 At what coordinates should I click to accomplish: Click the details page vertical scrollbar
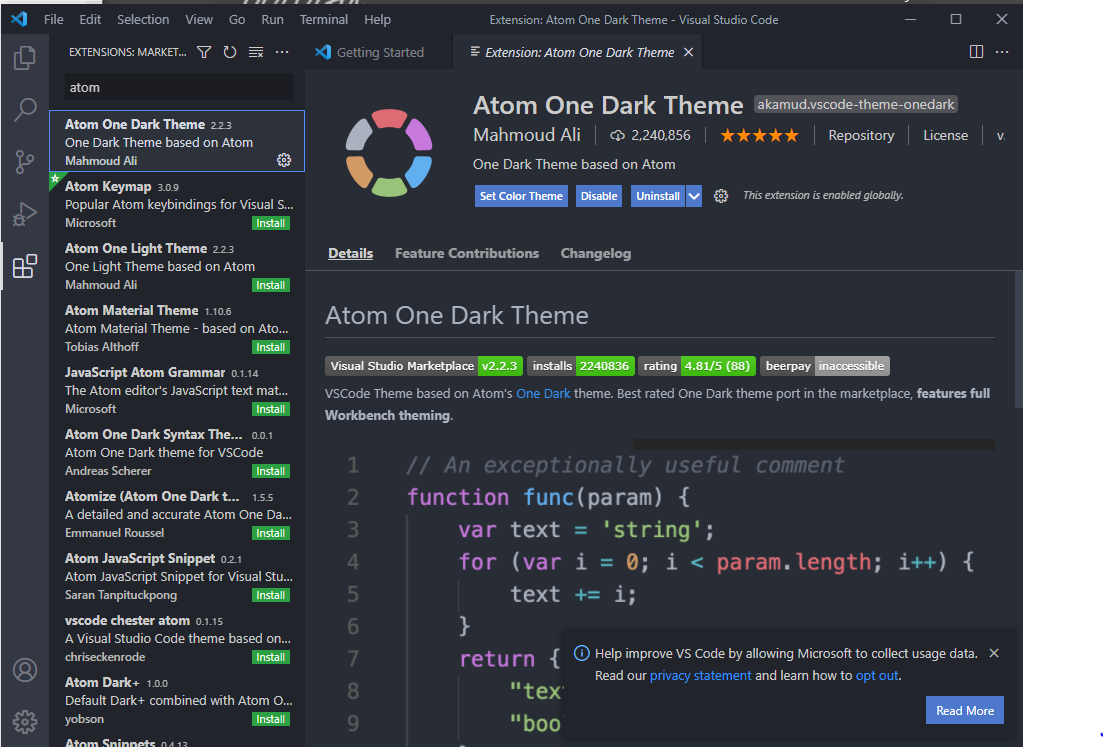pos(1019,339)
